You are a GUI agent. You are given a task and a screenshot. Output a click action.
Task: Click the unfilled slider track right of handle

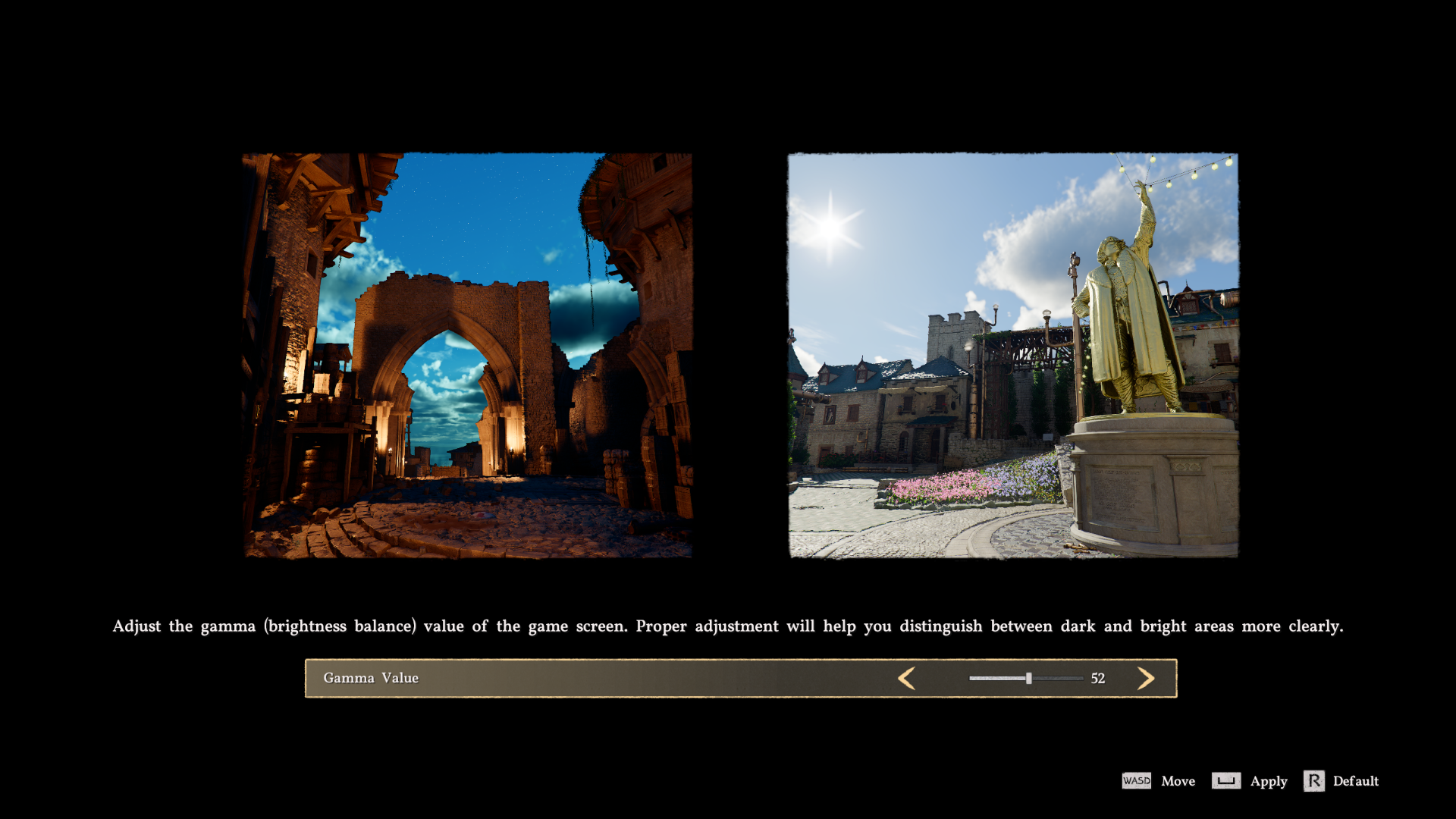1058,678
